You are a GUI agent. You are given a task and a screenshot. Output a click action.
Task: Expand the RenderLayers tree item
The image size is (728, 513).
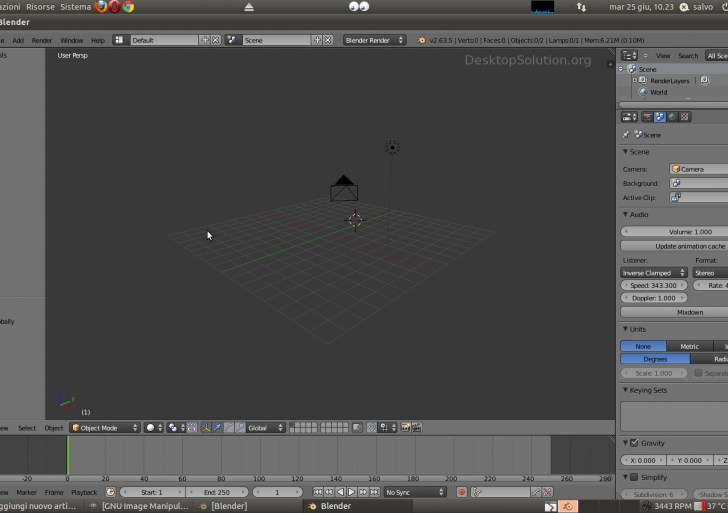(x=634, y=80)
